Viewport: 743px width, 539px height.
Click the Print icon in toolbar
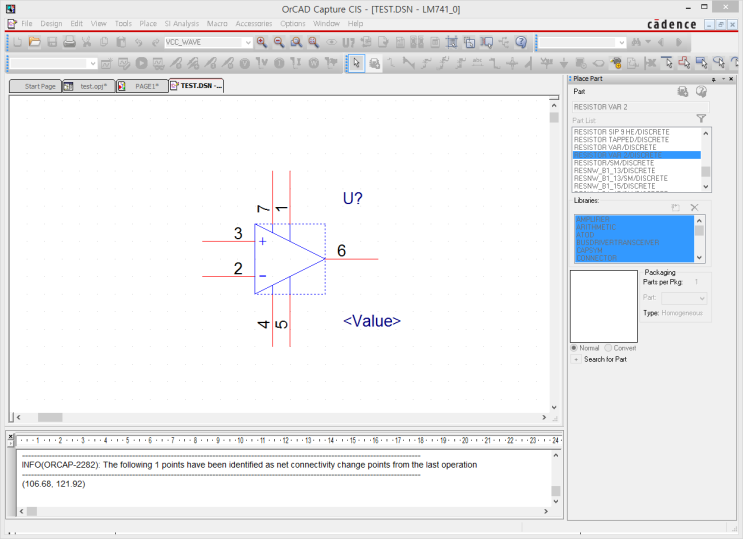(69, 42)
